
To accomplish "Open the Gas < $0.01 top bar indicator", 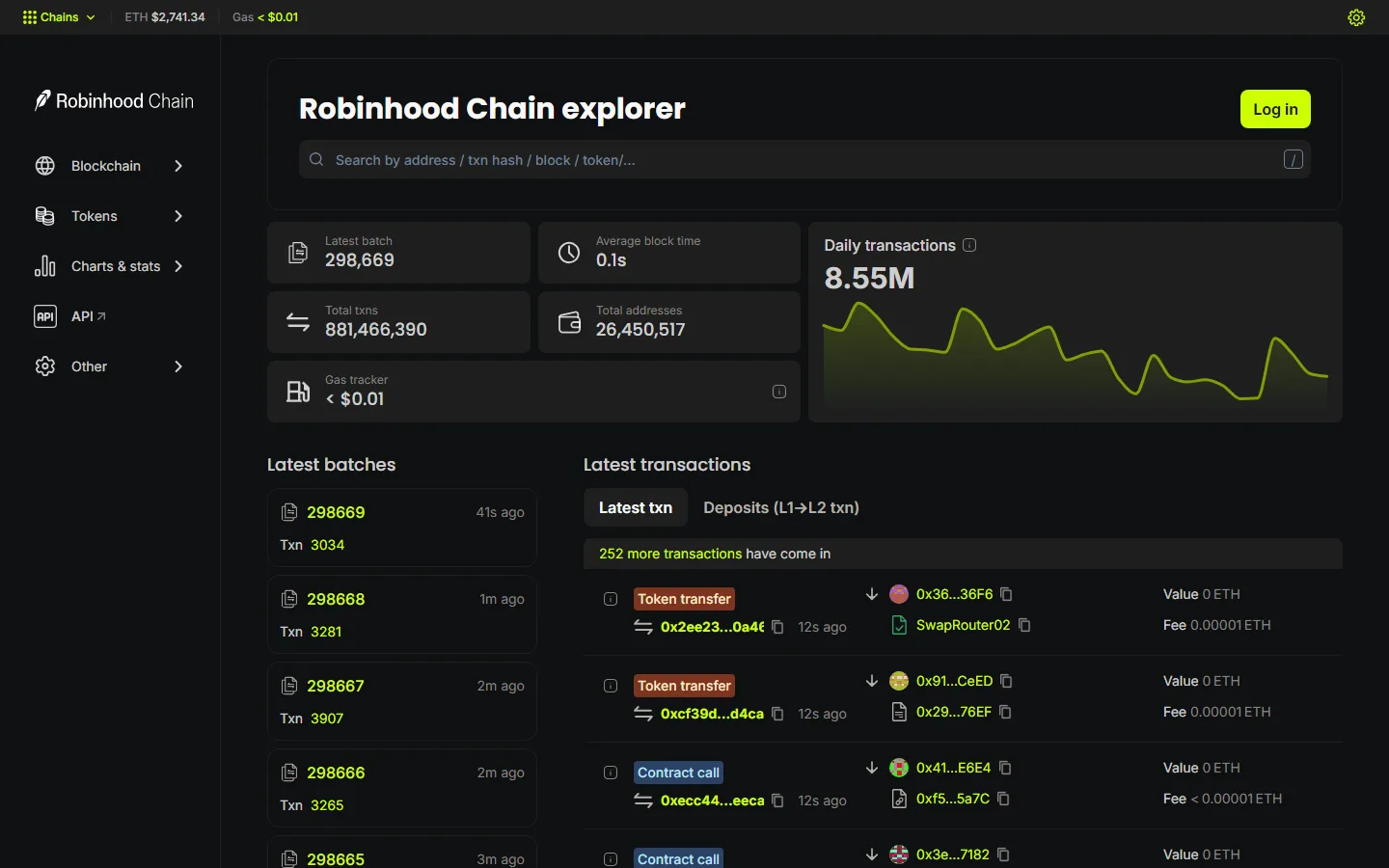I will coord(265,17).
